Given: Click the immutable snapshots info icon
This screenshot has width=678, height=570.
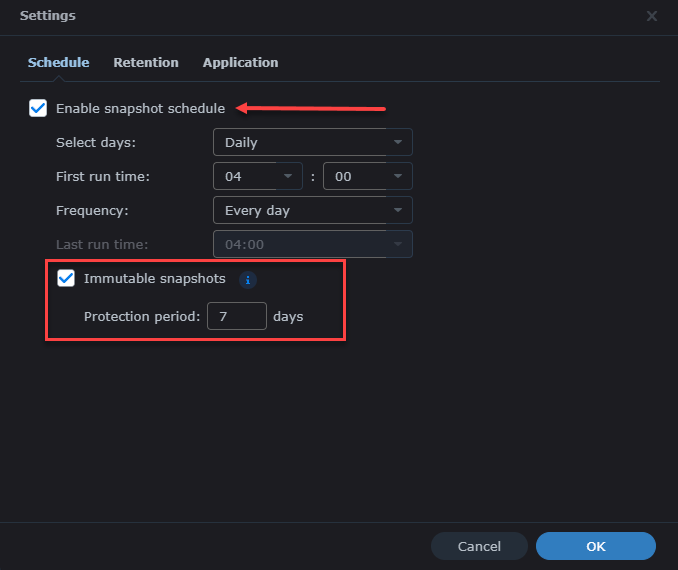Looking at the screenshot, I should [x=248, y=280].
